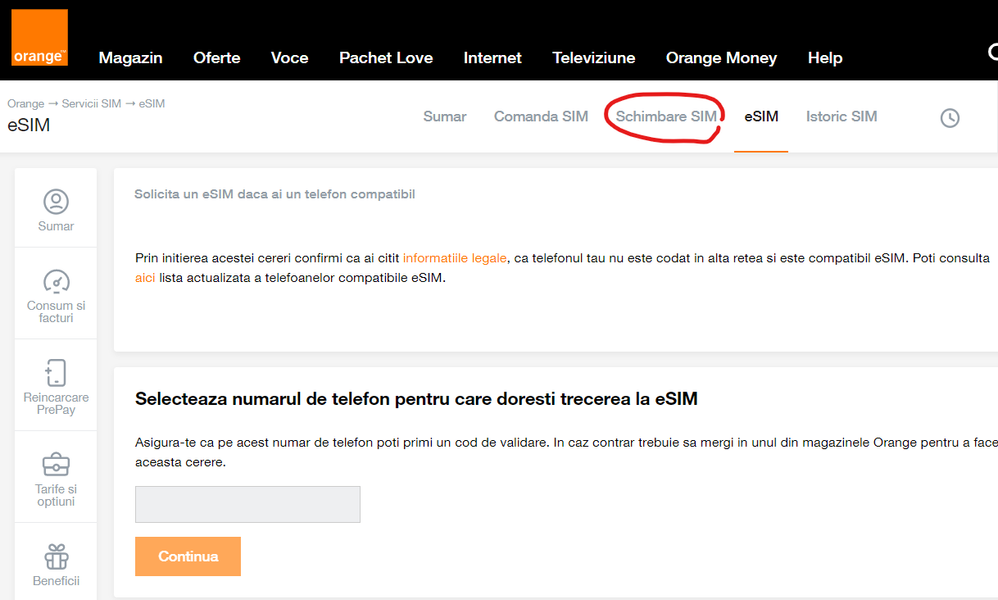Select the Sumar tab in SIM navigation
The width and height of the screenshot is (998, 600).
[444, 117]
